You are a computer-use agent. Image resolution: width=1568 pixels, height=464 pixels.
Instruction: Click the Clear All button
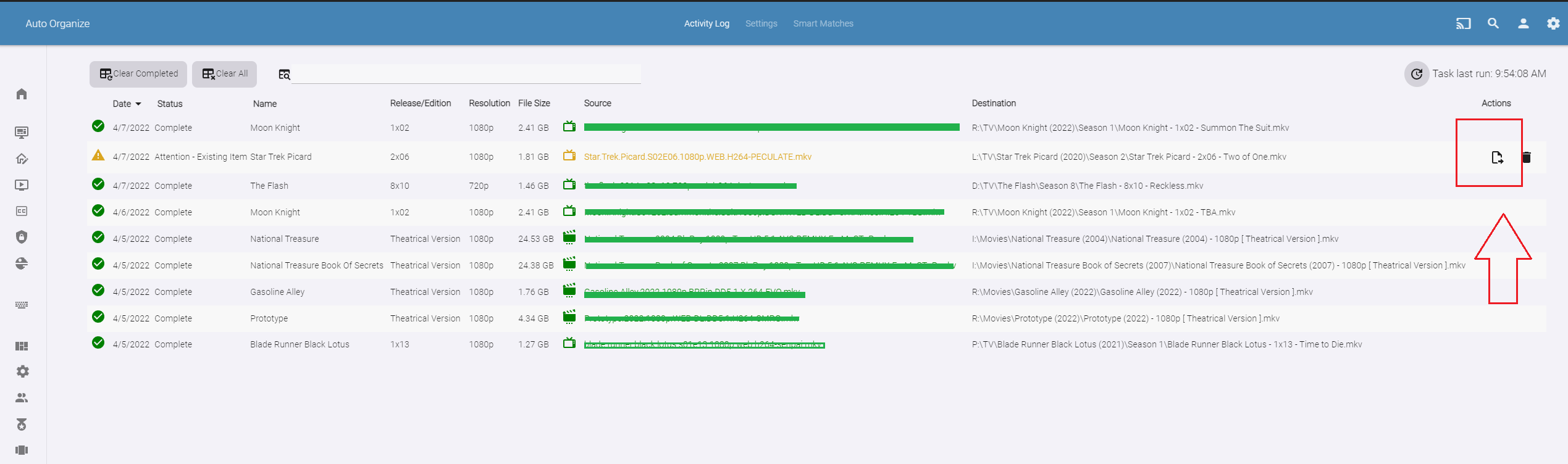[x=224, y=74]
